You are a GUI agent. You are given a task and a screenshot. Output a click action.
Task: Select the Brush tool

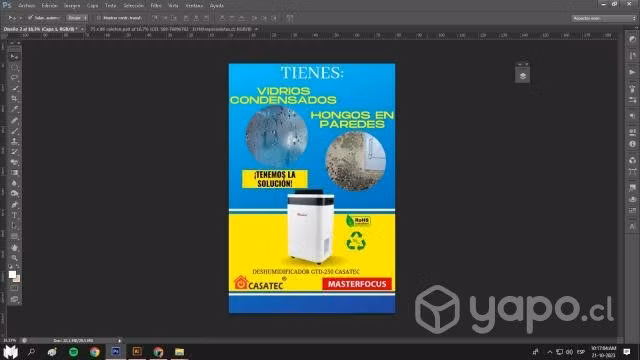(14, 131)
